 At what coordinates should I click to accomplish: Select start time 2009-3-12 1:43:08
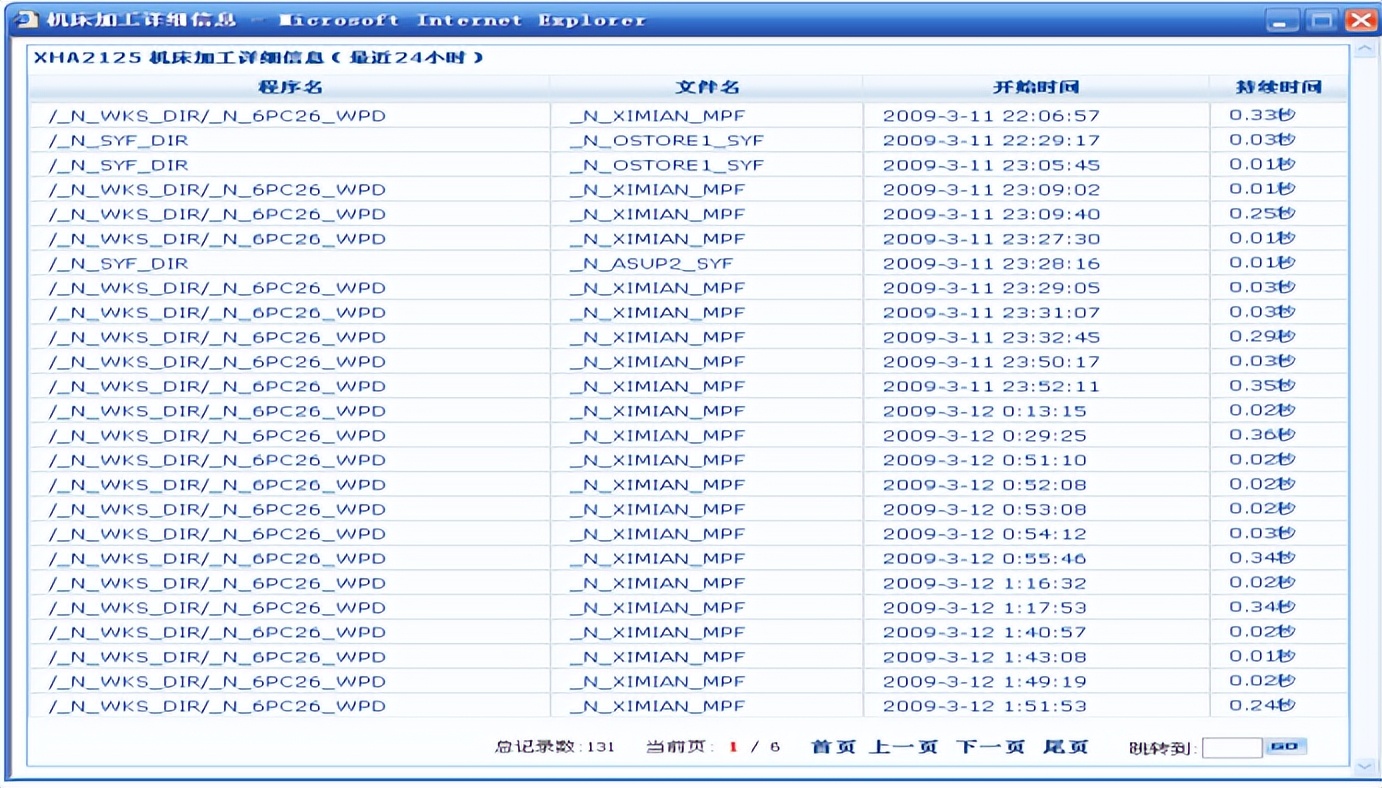(x=984, y=657)
